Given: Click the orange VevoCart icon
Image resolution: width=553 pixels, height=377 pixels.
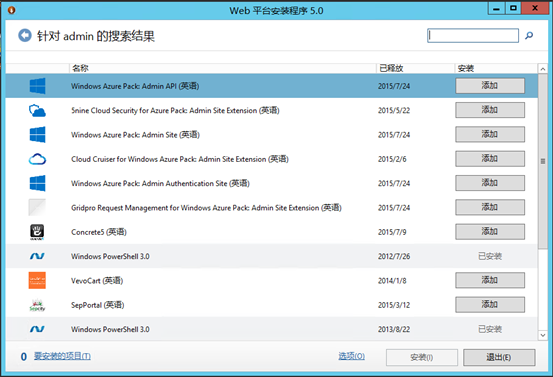Looking at the screenshot, I should tap(37, 280).
